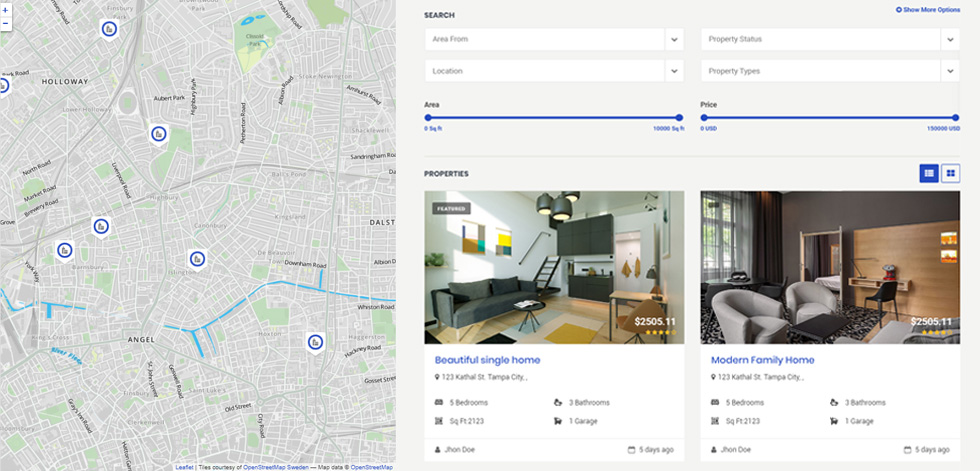Click 'Jhon Doe' on Beautiful single home card
Viewport: 980px width, 471px height.
(459, 450)
